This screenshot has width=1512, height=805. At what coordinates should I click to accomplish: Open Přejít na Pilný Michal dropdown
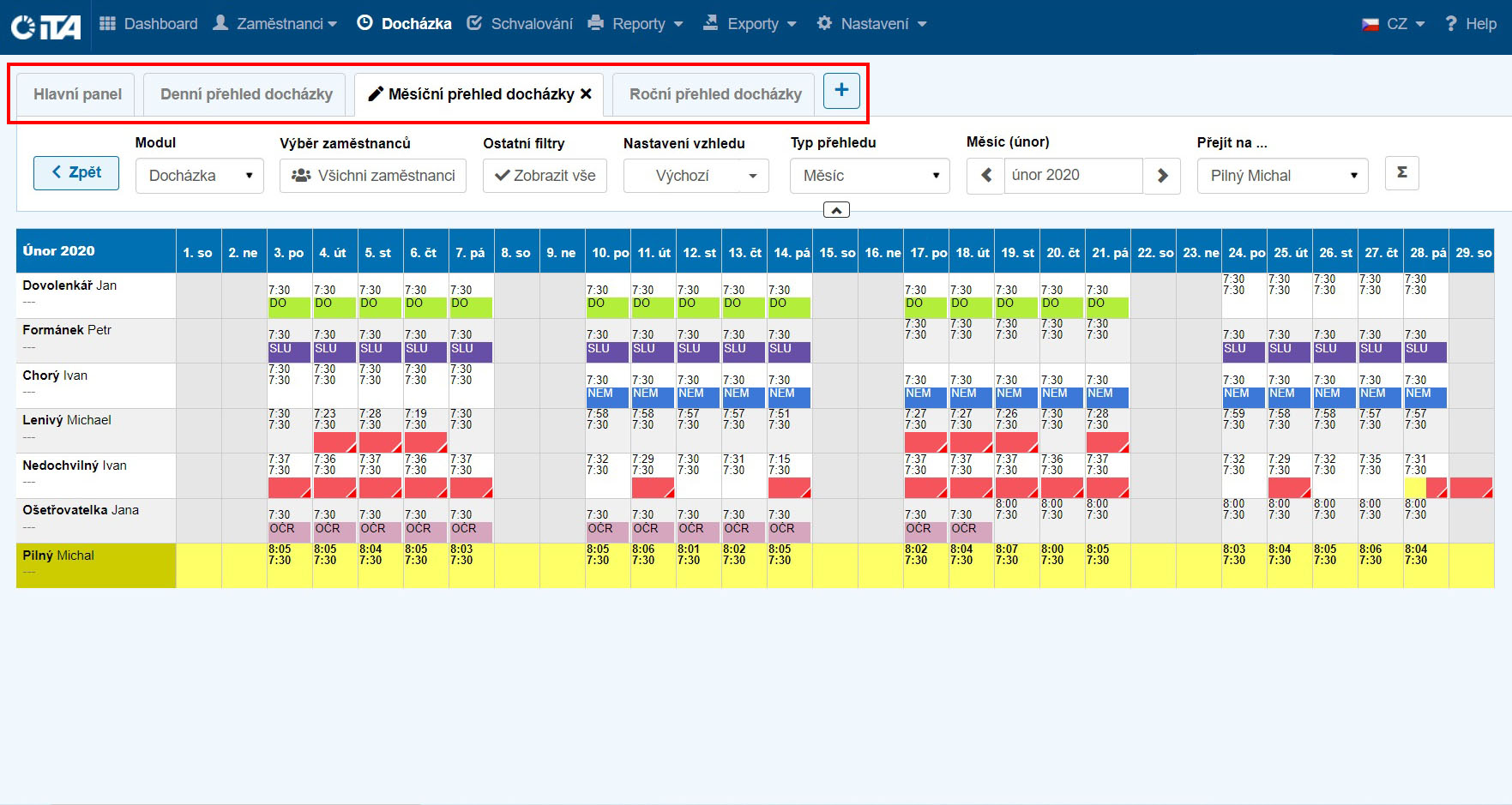click(x=1281, y=176)
